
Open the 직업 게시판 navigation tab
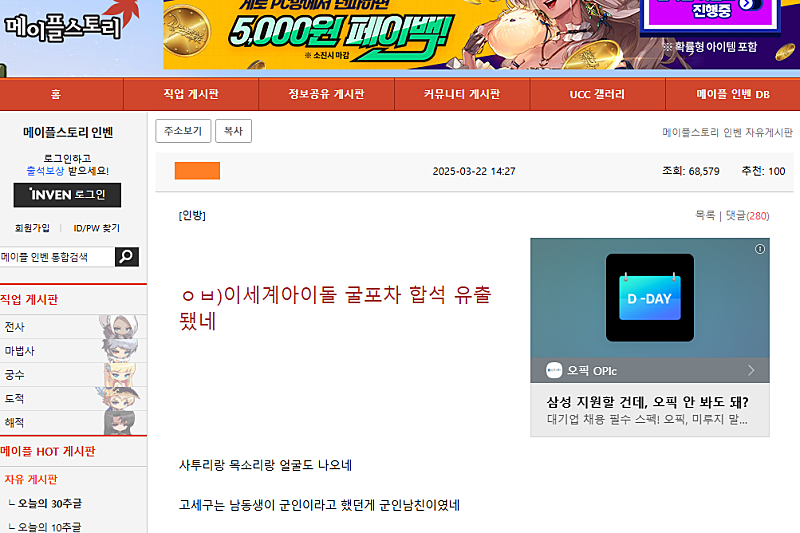point(191,94)
